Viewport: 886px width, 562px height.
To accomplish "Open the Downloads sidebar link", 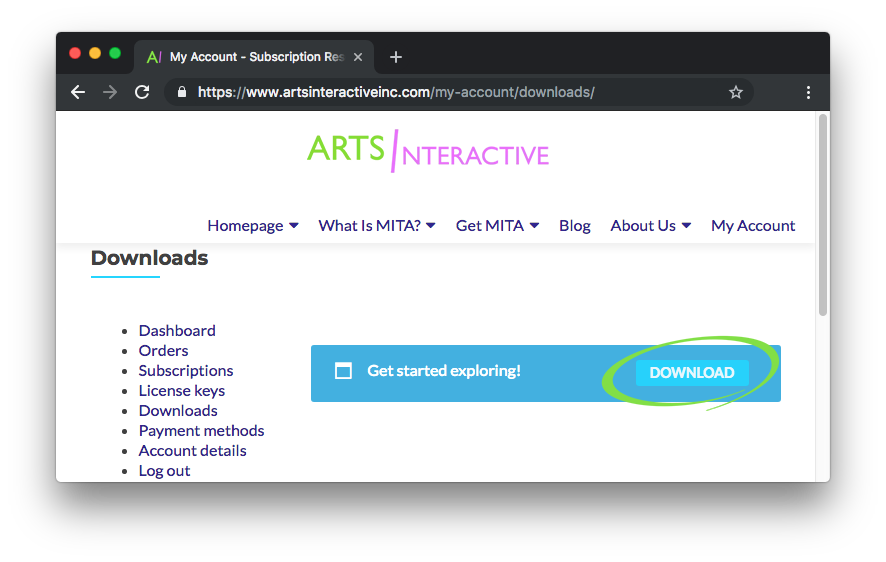I will [178, 411].
